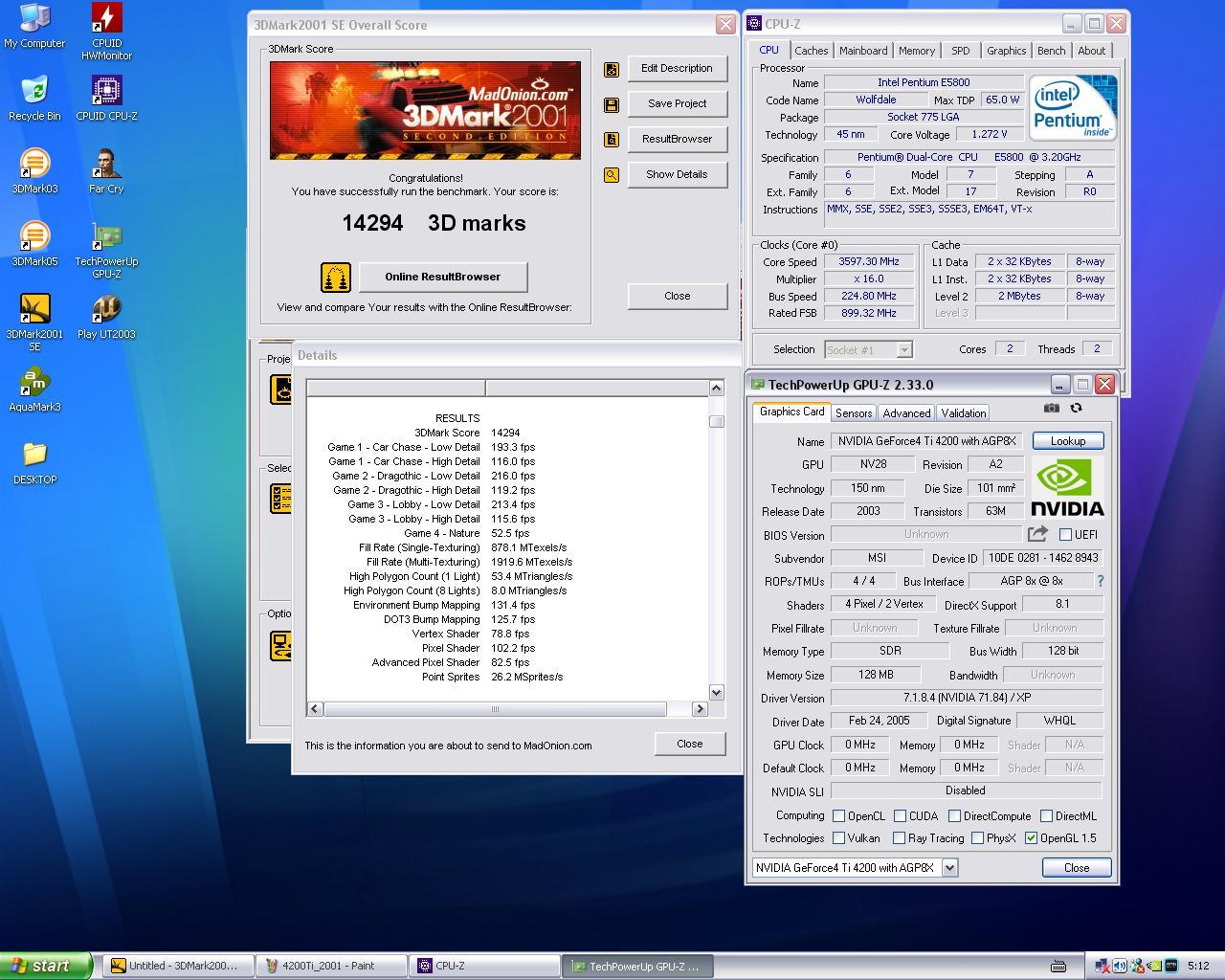This screenshot has height=980, width=1225.
Task: Select the Play UT2003 desktop shortcut
Action: point(106,317)
